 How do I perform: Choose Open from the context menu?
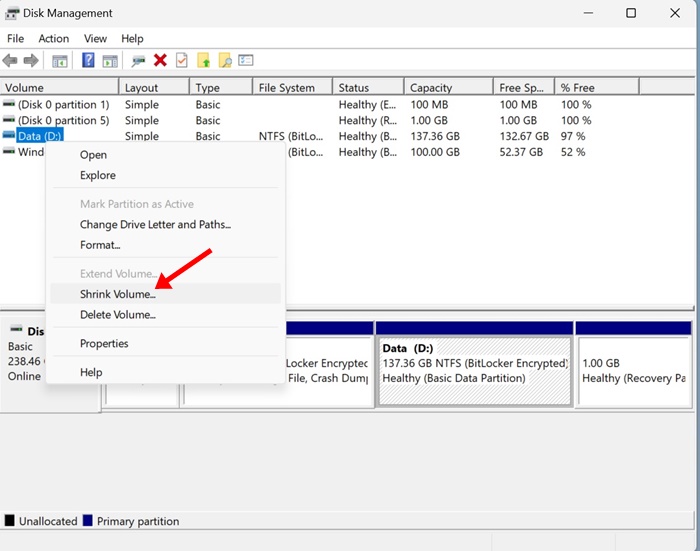point(166,155)
